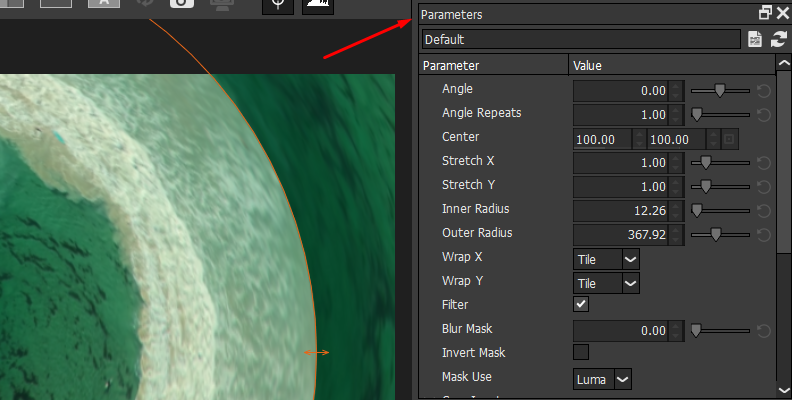Select the Invert Mask label
This screenshot has height=400, width=792.
[x=473, y=353]
